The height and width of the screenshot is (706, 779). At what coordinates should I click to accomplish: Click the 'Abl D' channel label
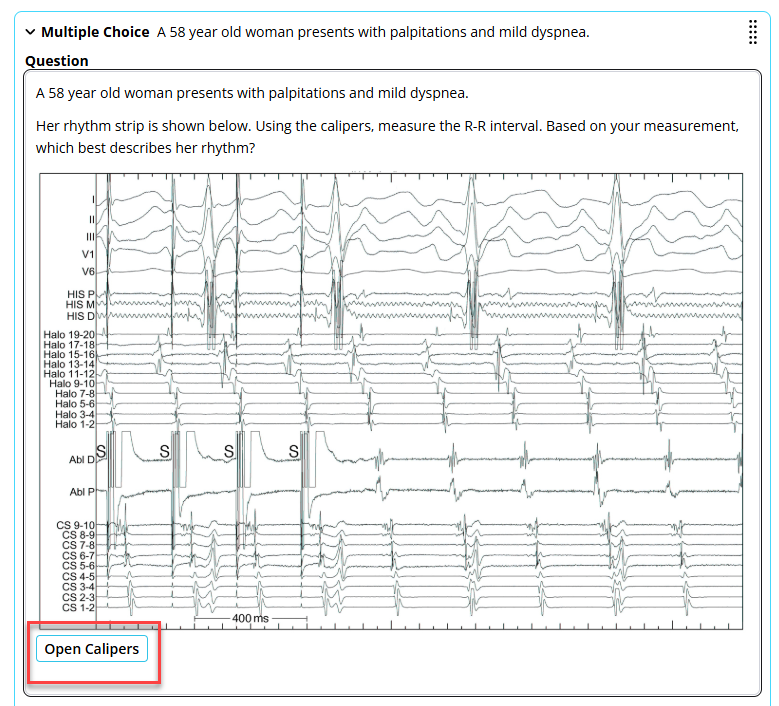(x=81, y=460)
